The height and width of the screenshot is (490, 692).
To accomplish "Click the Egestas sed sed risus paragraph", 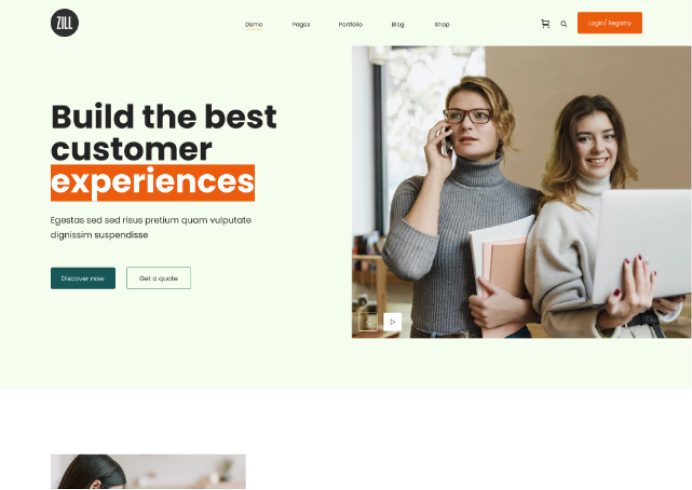I will (150, 227).
